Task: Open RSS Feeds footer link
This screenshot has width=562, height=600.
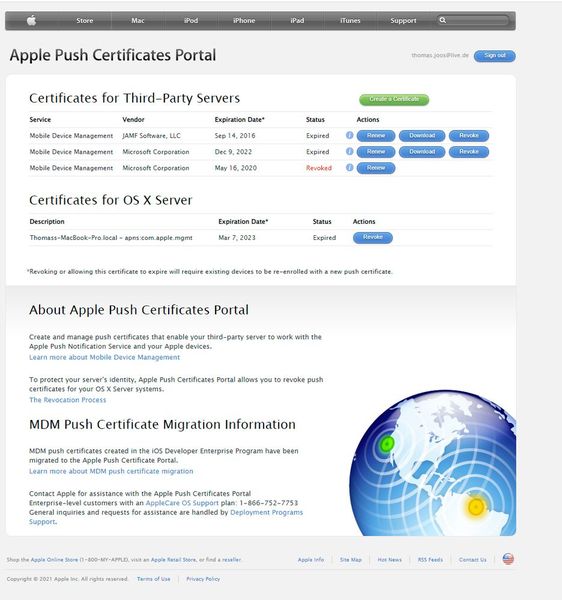Action: (430, 559)
